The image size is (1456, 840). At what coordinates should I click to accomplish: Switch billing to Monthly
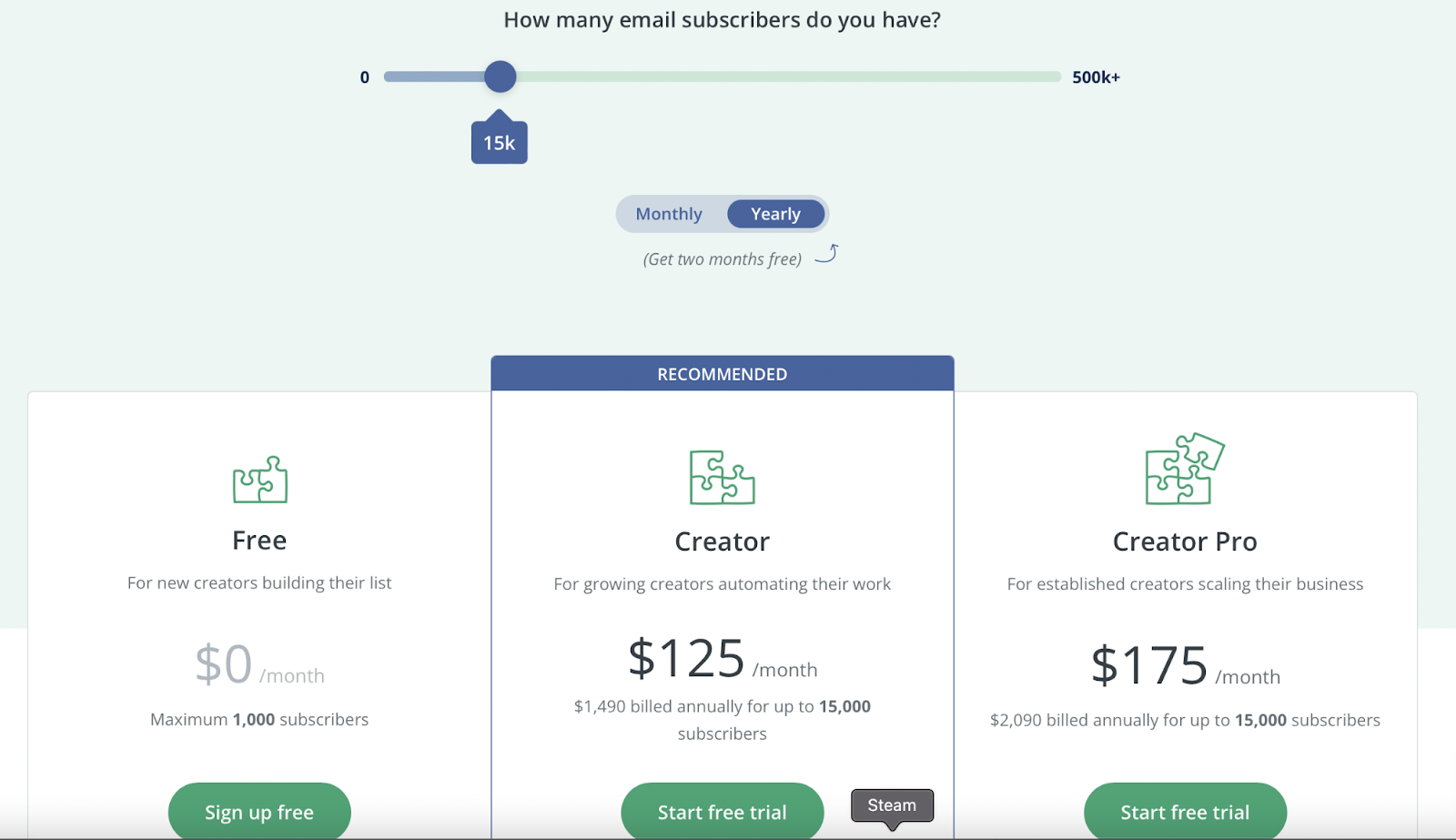pos(669,213)
